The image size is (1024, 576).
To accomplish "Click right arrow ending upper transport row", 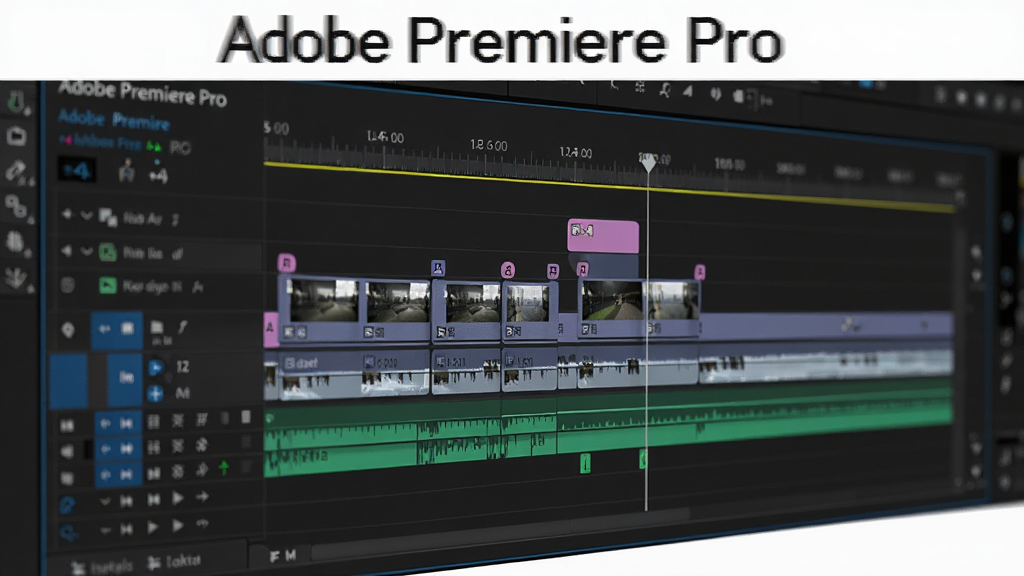I will (202, 498).
